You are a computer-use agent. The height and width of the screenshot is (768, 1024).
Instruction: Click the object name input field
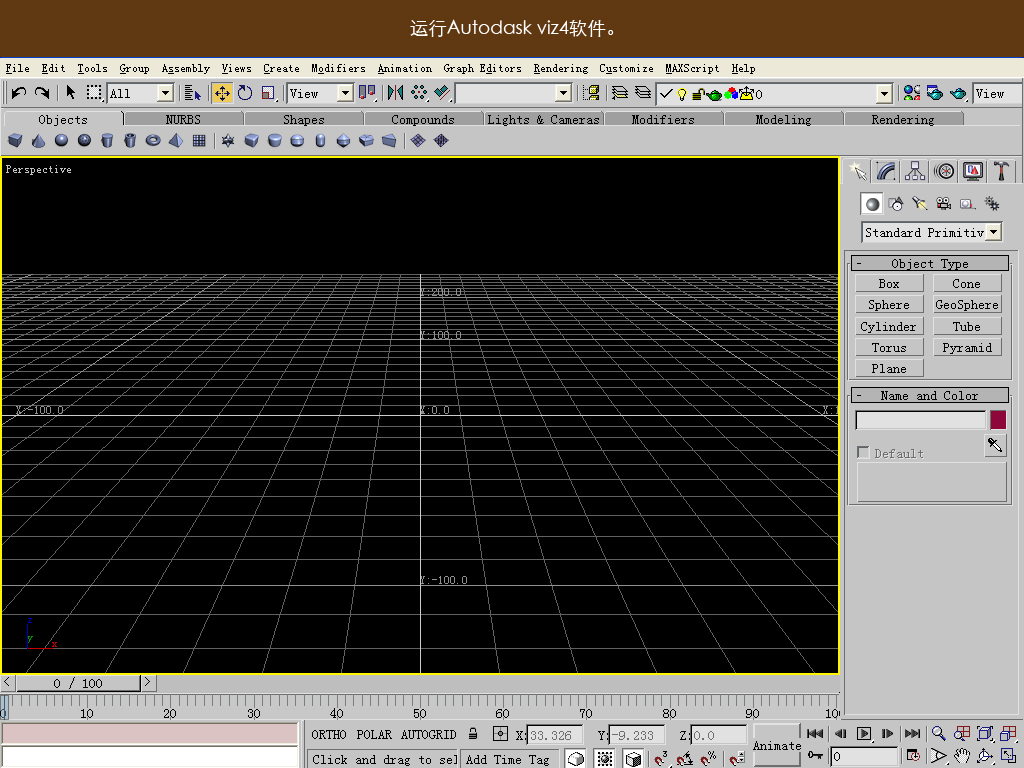(x=920, y=419)
